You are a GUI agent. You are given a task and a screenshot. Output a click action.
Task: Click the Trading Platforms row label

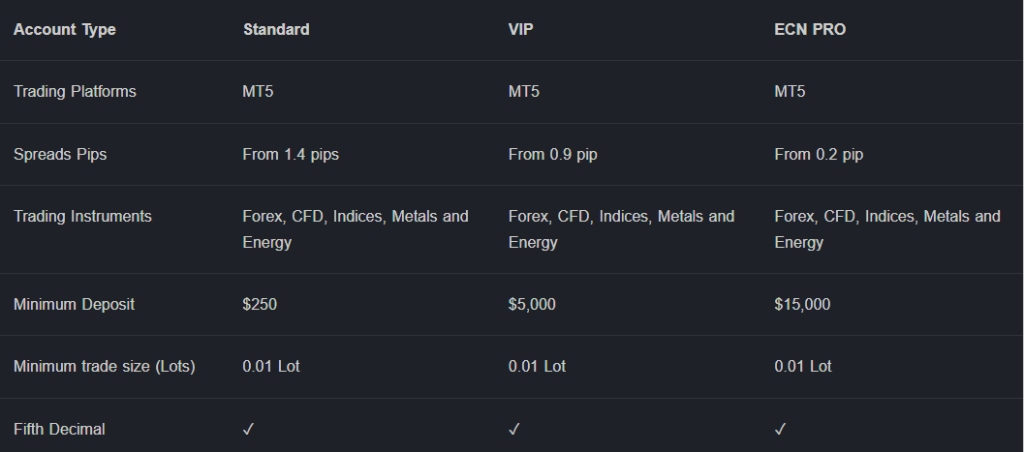click(x=75, y=91)
